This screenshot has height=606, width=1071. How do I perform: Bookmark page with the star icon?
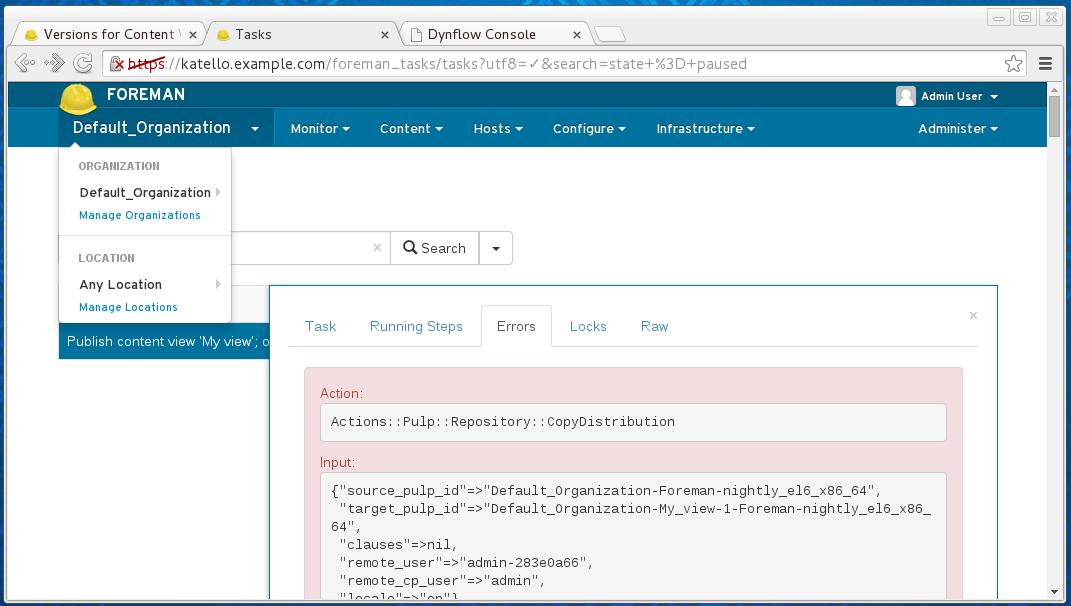click(1014, 64)
